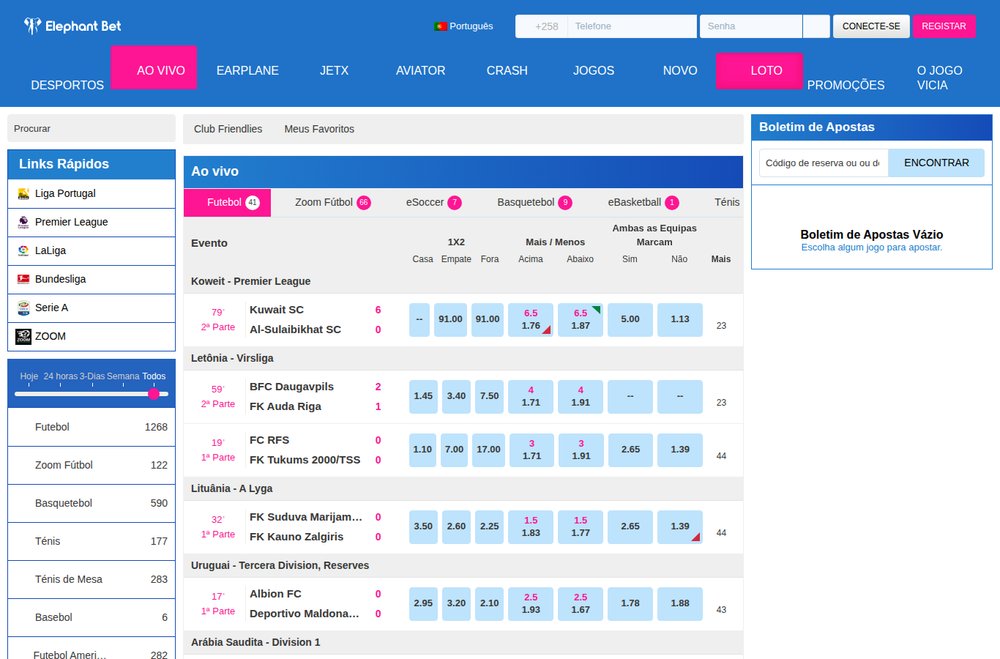Open the AVIATOR menu item
Image resolution: width=1000 pixels, height=659 pixels.
pos(420,70)
